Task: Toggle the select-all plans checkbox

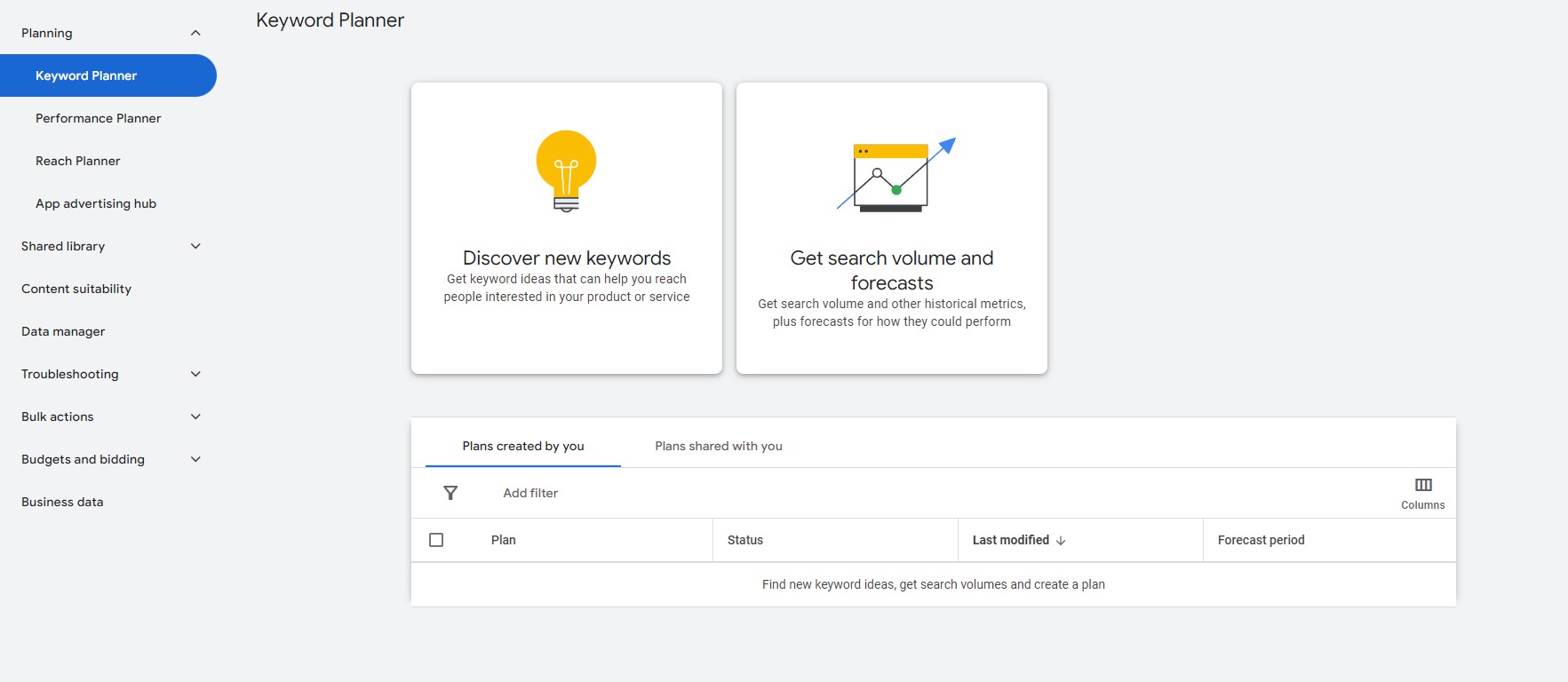Action: 436,540
